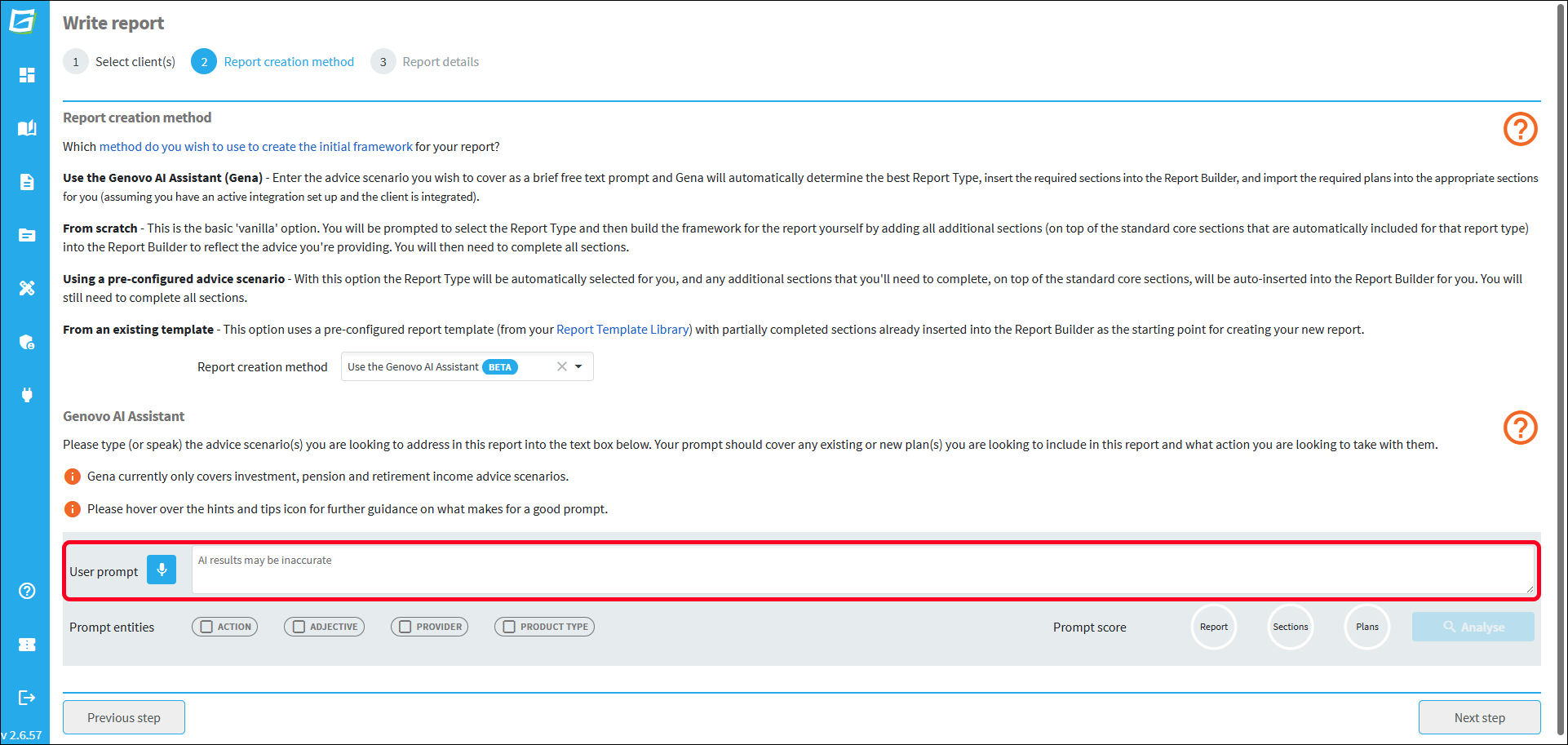Screen dimensions: 1568x745
Task: Open the method to create initial framework link
Action: [x=255, y=147]
